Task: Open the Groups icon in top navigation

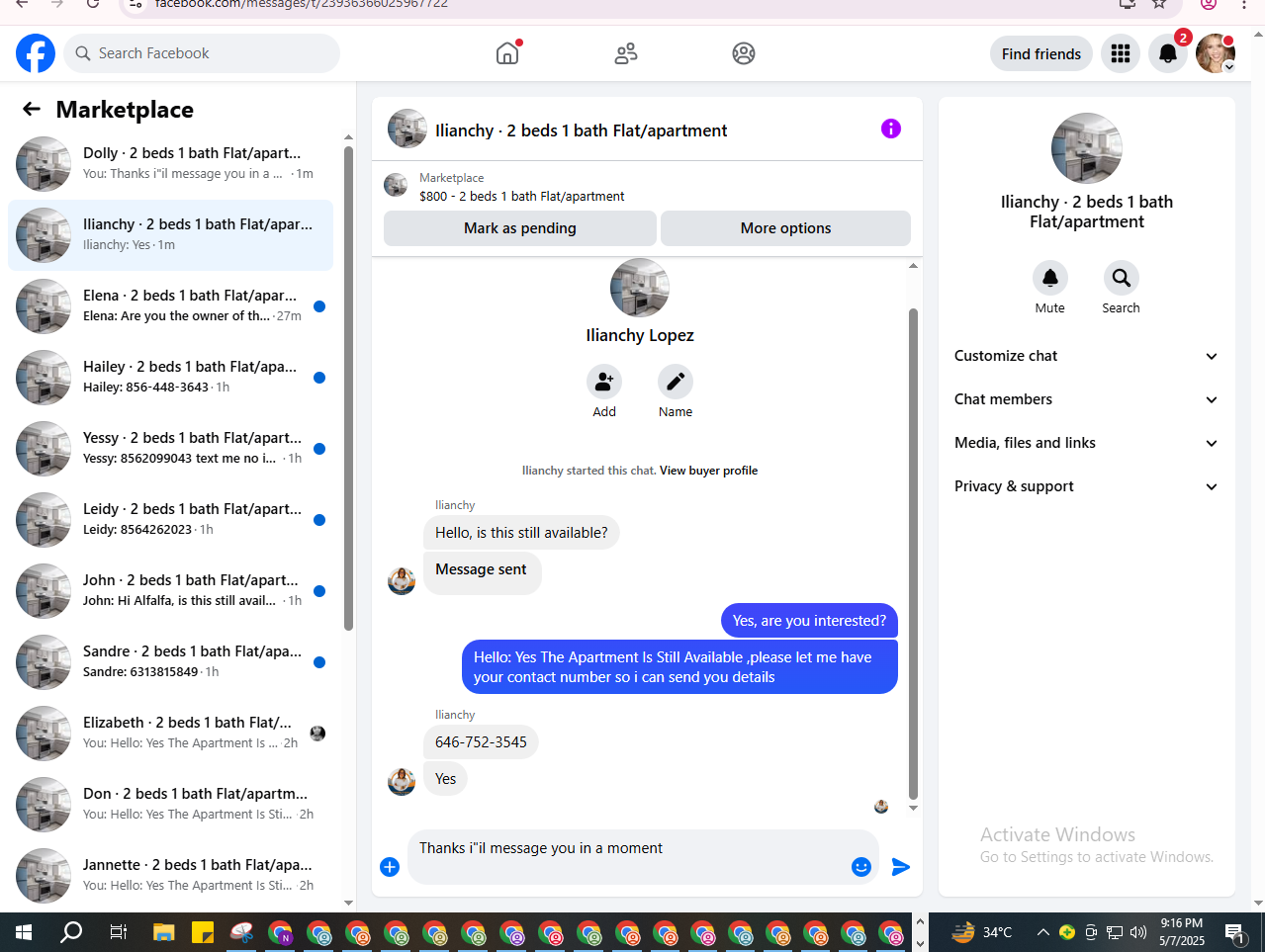Action: pyautogui.click(x=744, y=53)
